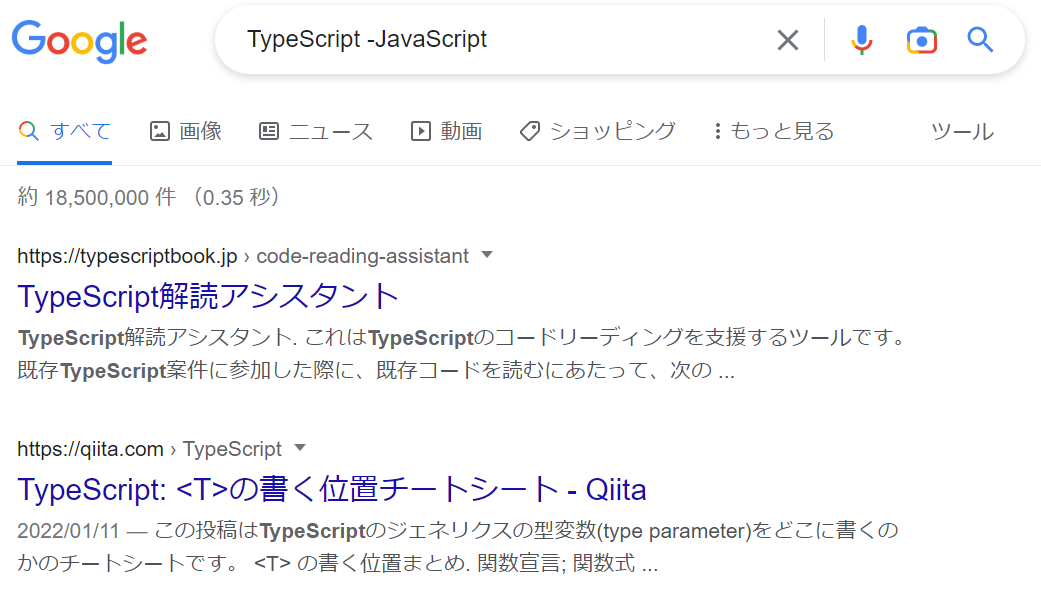Click the result count text area
Image resolution: width=1041 pixels, height=589 pixels.
coord(147,197)
